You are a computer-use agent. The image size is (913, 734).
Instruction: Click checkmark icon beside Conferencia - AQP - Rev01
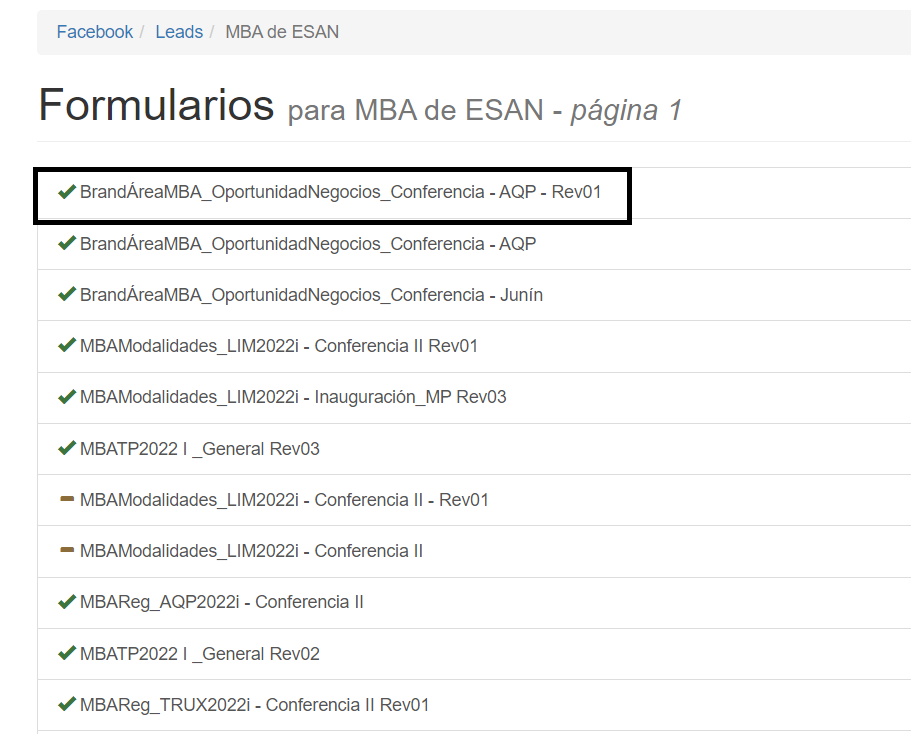pos(67,192)
